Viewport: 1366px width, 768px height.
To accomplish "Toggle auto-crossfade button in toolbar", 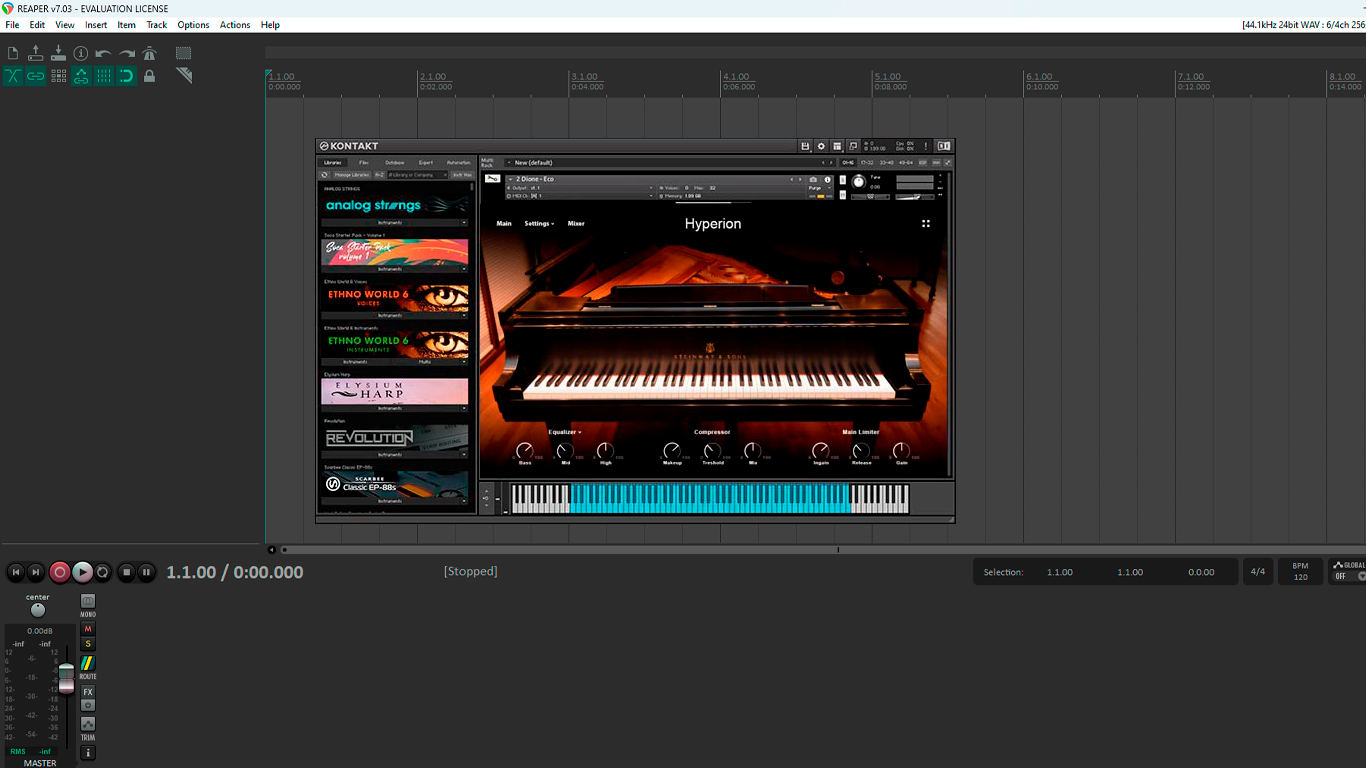I will tap(13, 76).
